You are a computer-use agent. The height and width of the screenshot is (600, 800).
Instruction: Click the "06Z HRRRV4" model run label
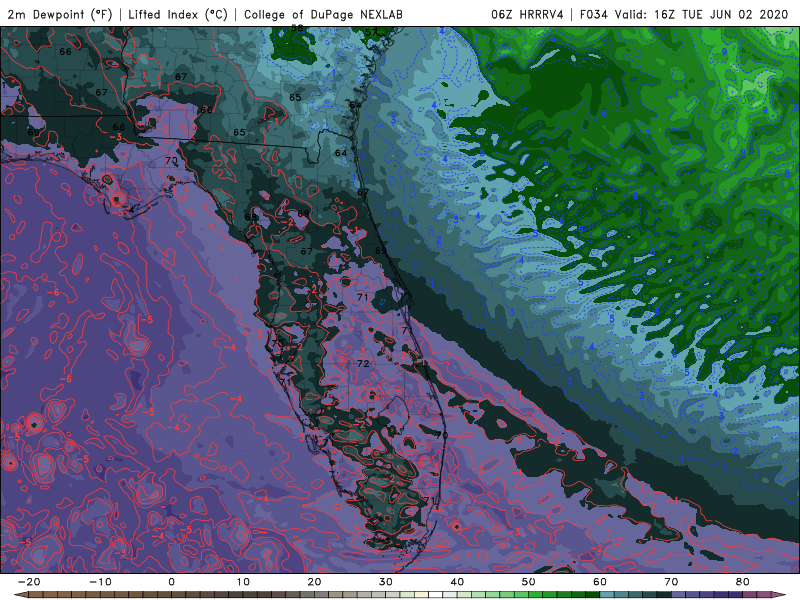(x=528, y=15)
